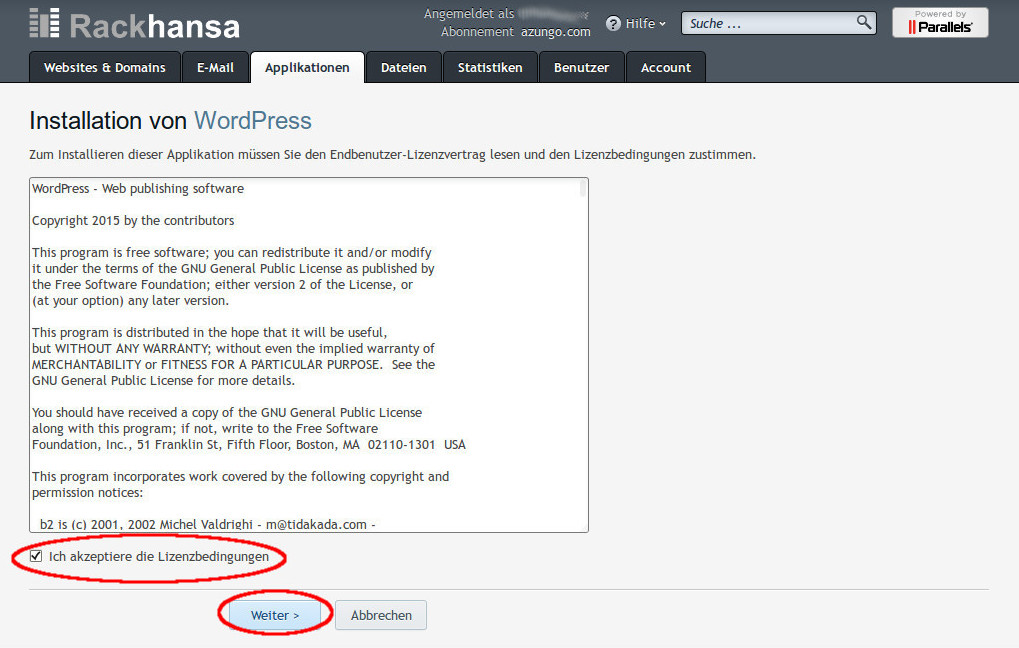Image resolution: width=1019 pixels, height=648 pixels.
Task: Click the 'Angemeldet als' label
Action: 469,14
